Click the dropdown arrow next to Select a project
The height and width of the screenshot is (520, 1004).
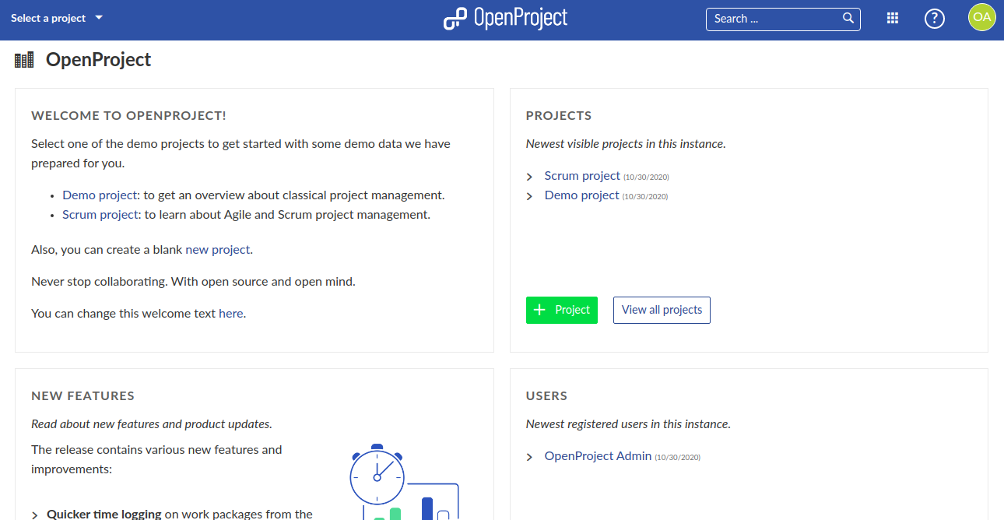[99, 18]
